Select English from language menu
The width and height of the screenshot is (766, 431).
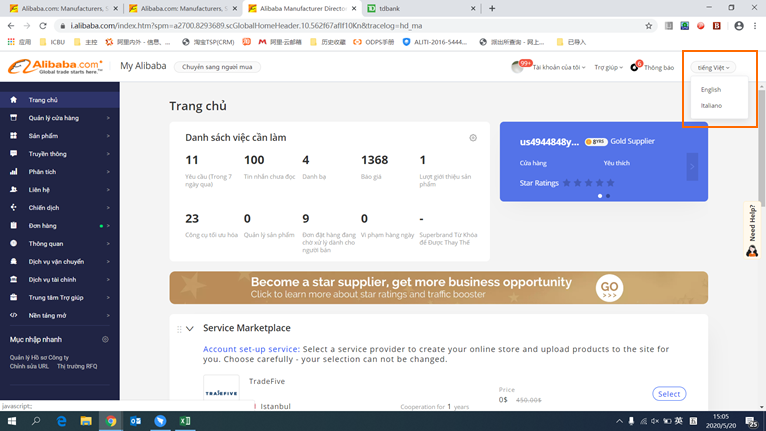[711, 89]
